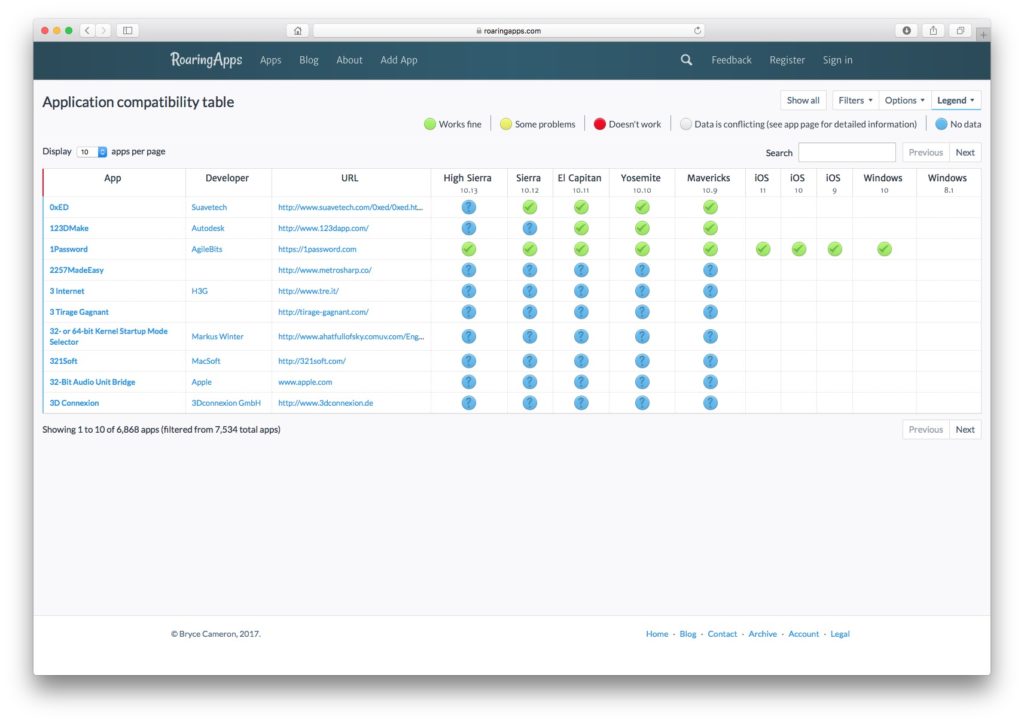This screenshot has width=1024, height=723.
Task: Click bottom Next pagination button
Action: point(965,429)
